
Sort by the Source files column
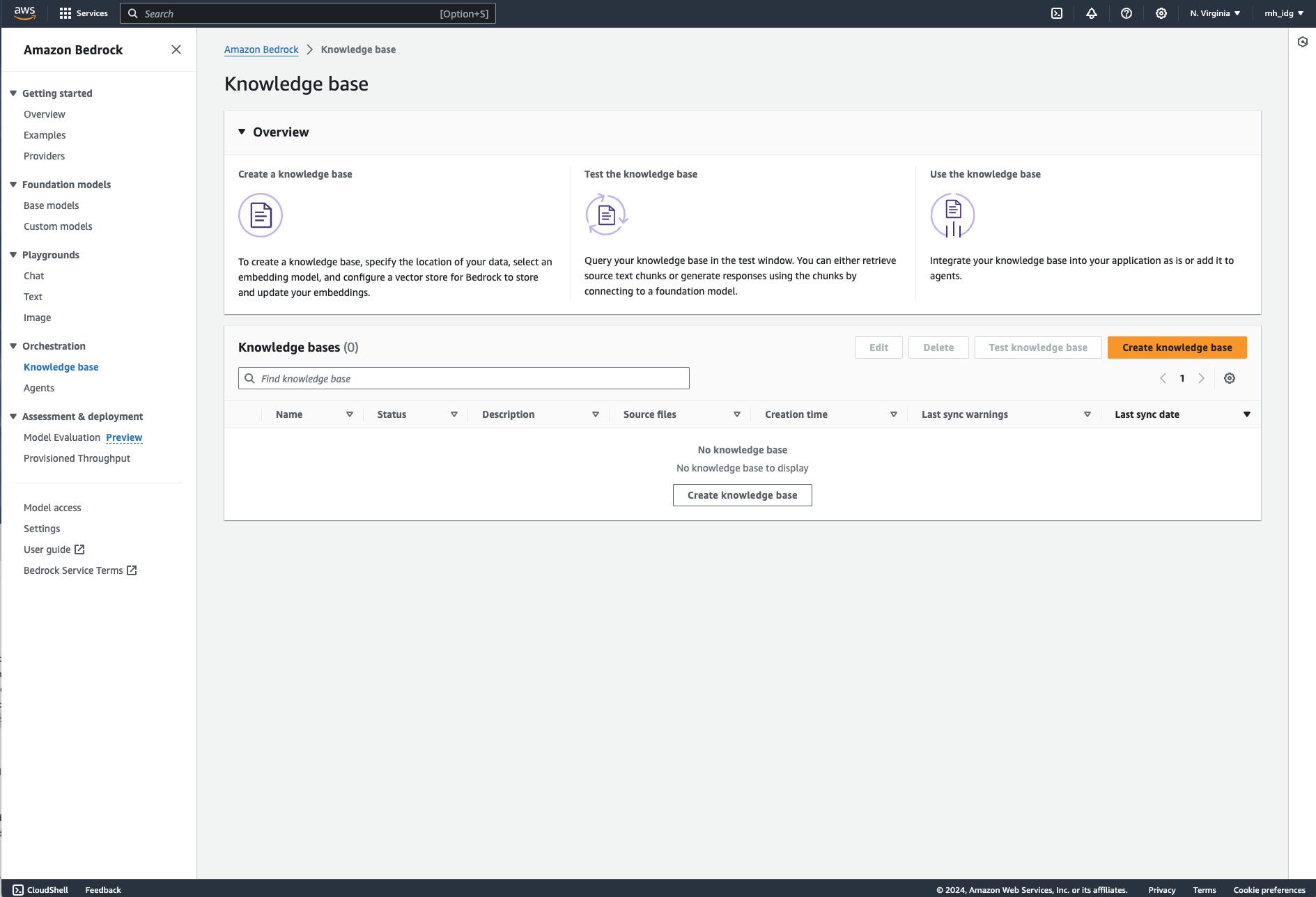[737, 414]
